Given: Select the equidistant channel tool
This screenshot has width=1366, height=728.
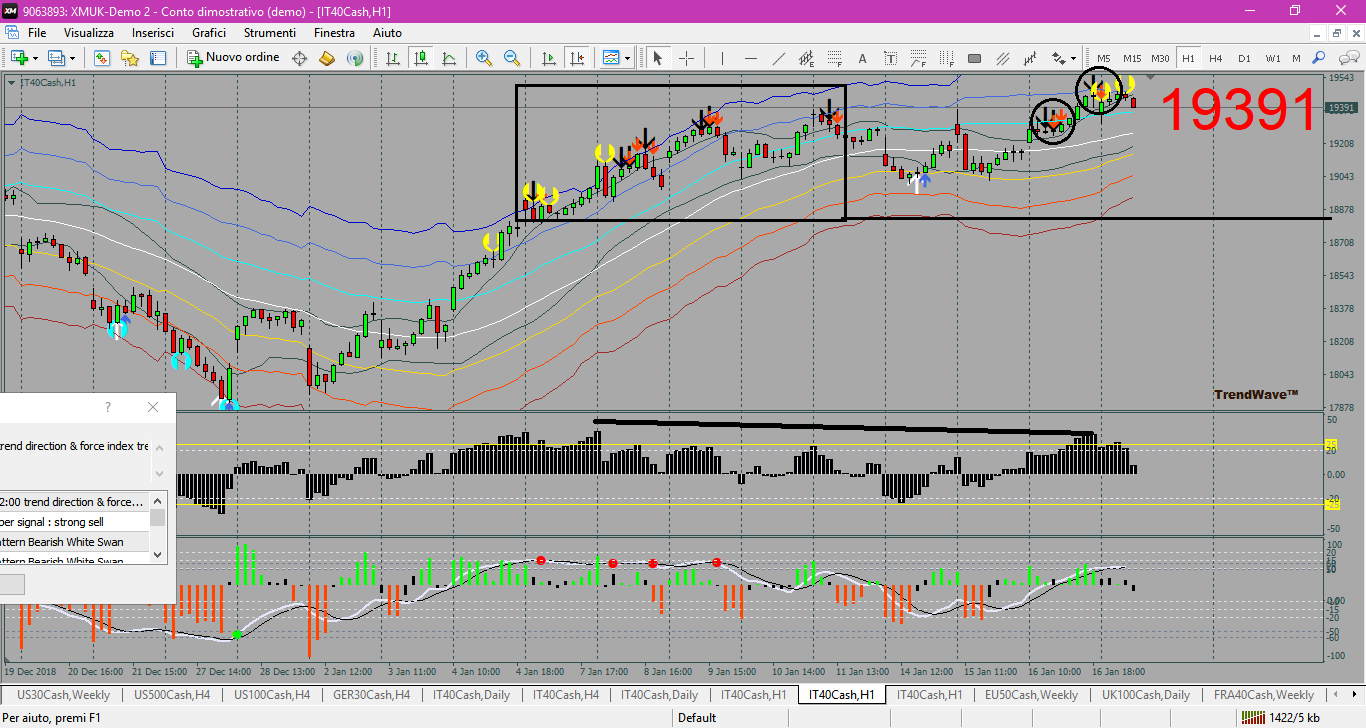Looking at the screenshot, I should point(806,58).
